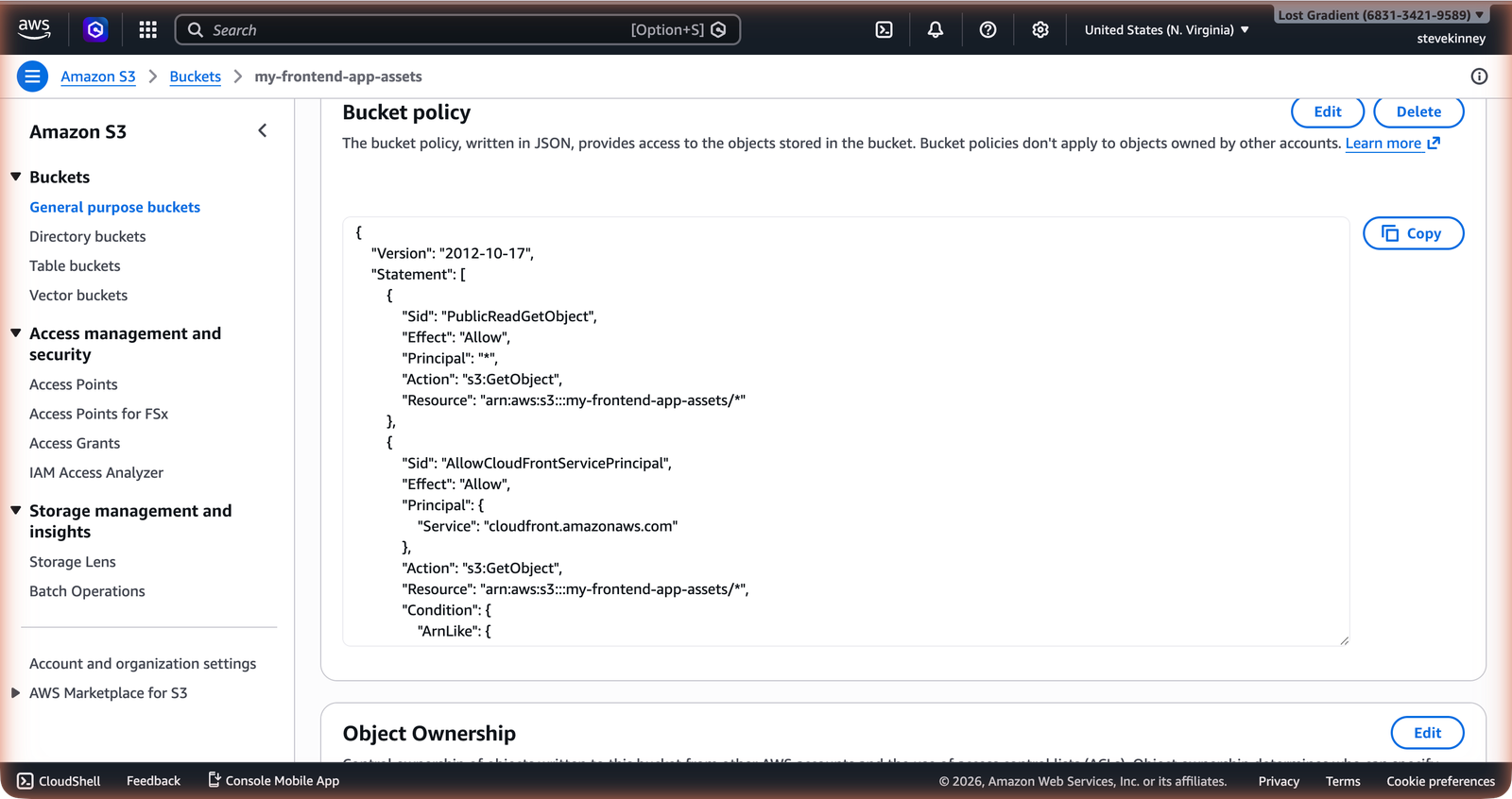Select Table buckets

click(75, 265)
